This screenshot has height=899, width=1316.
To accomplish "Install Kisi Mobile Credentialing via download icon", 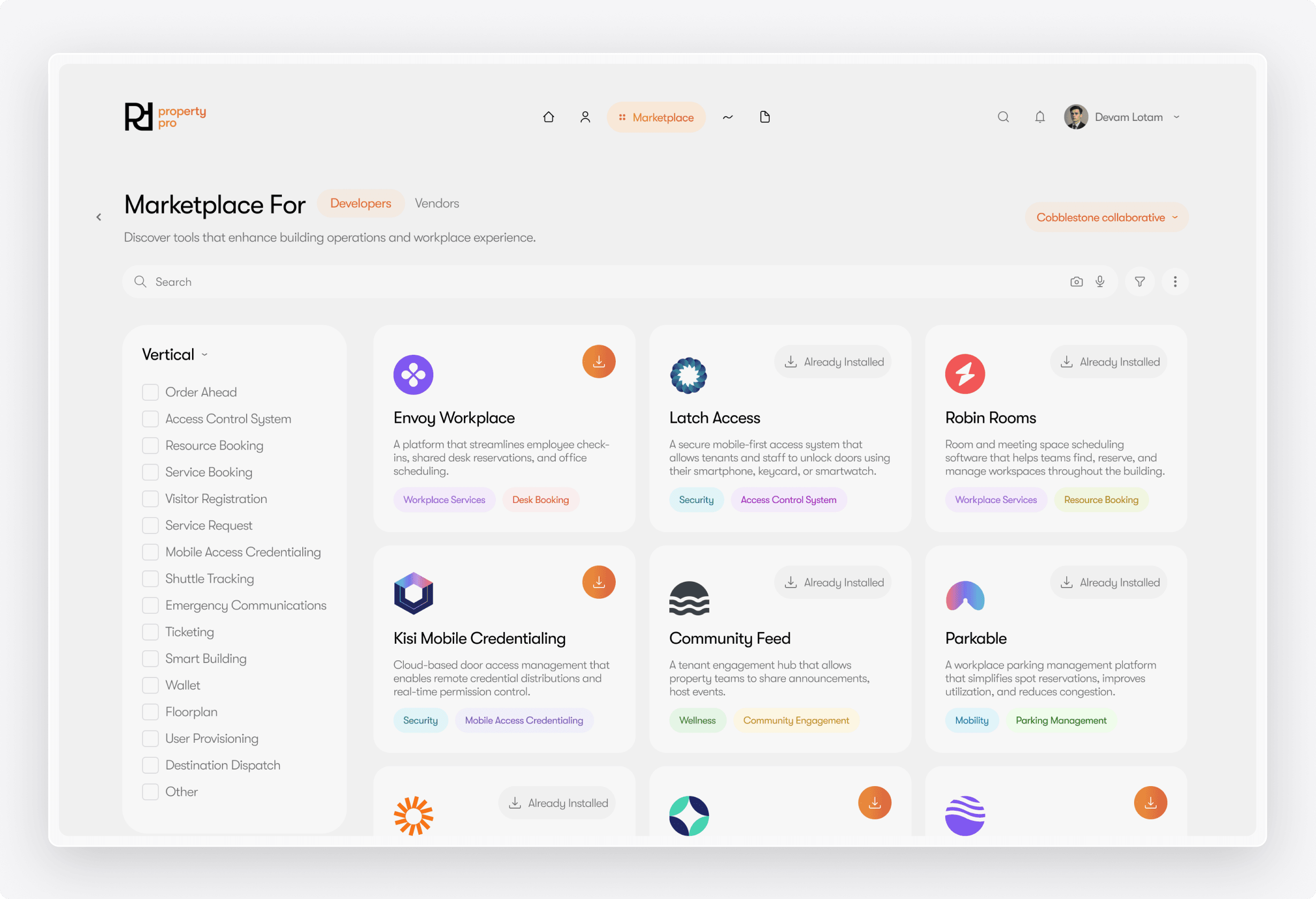I will 599,582.
